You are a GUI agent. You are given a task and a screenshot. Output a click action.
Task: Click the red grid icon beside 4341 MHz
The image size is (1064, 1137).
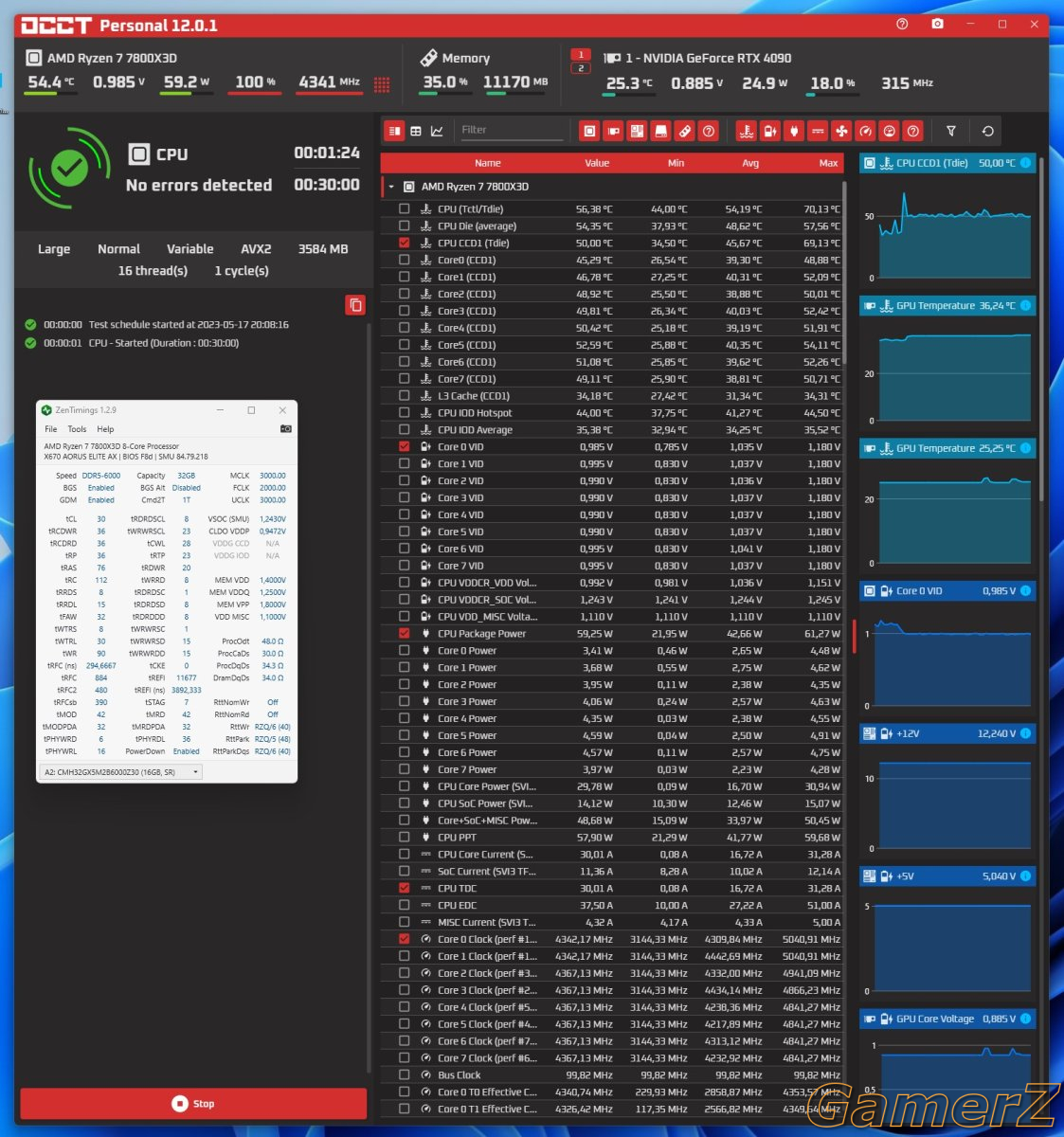click(382, 85)
